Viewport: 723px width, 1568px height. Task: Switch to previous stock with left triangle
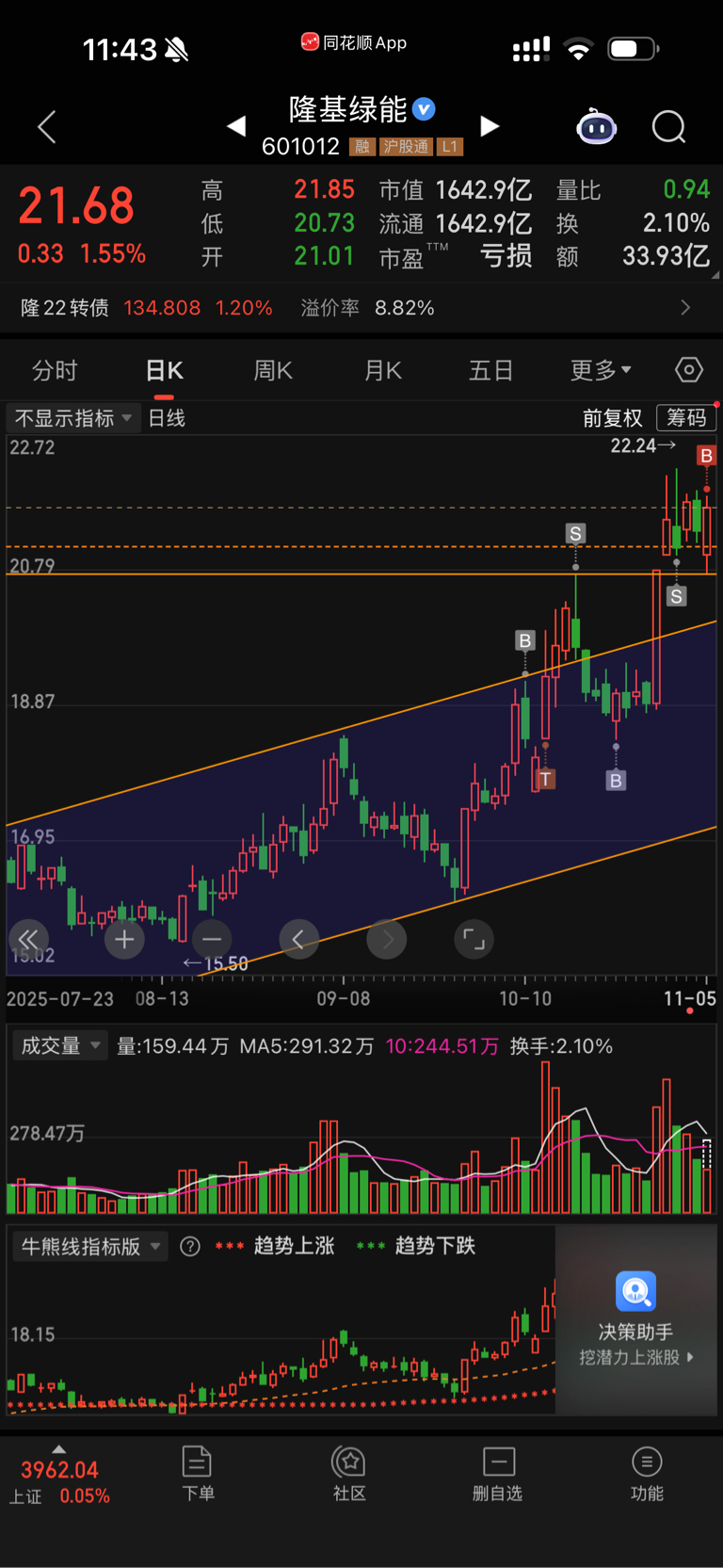(236, 125)
